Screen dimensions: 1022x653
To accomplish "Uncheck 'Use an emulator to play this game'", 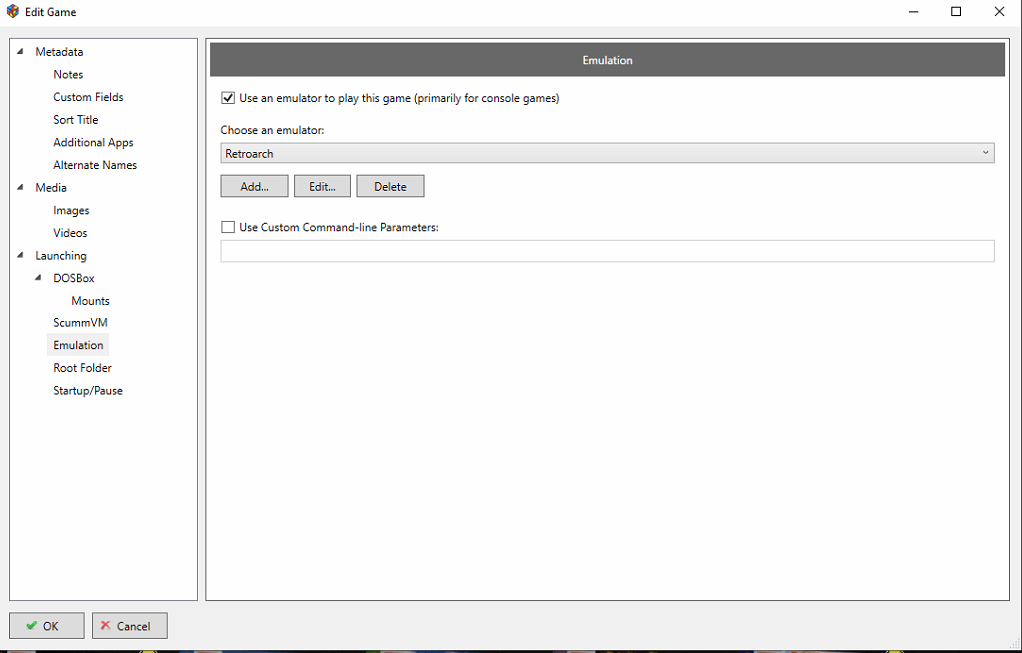I will click(x=228, y=98).
